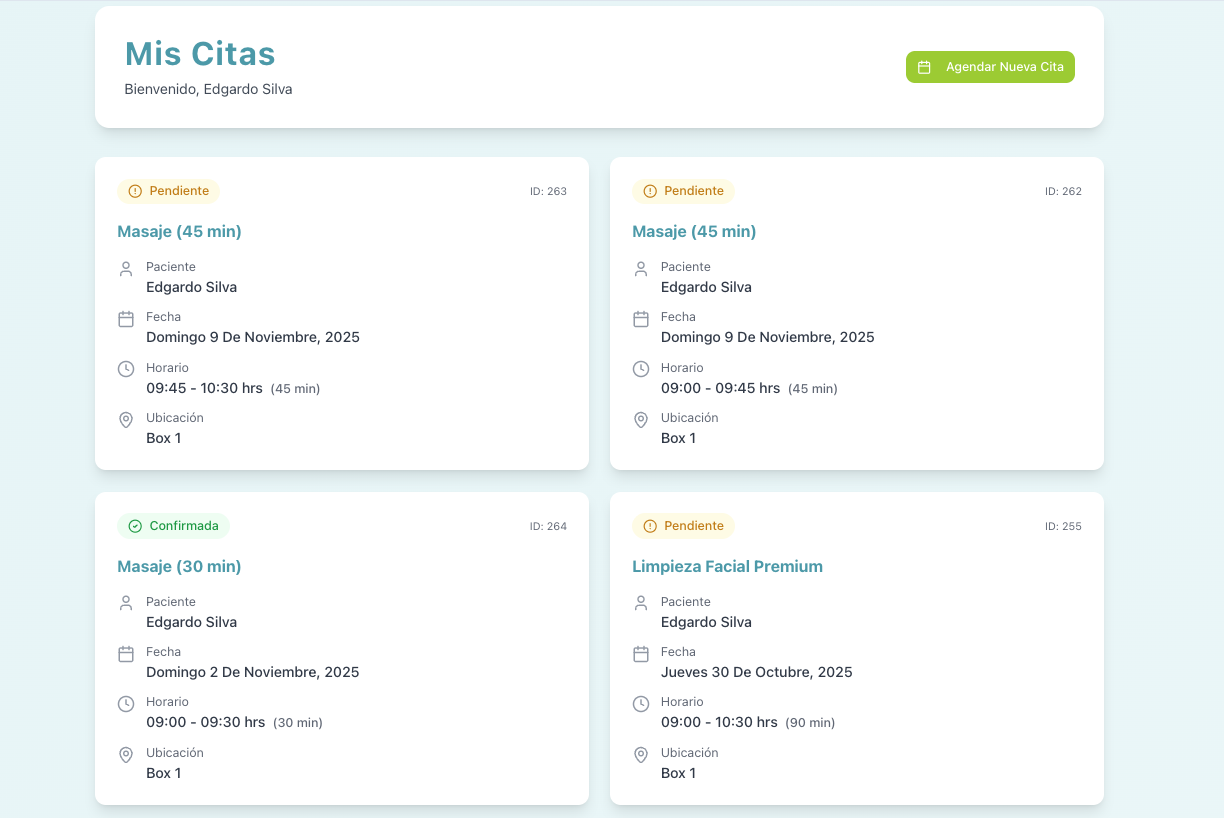Screen dimensions: 1224x818
Task: Click location pin icon in appointment 264 card
Action: point(126,755)
